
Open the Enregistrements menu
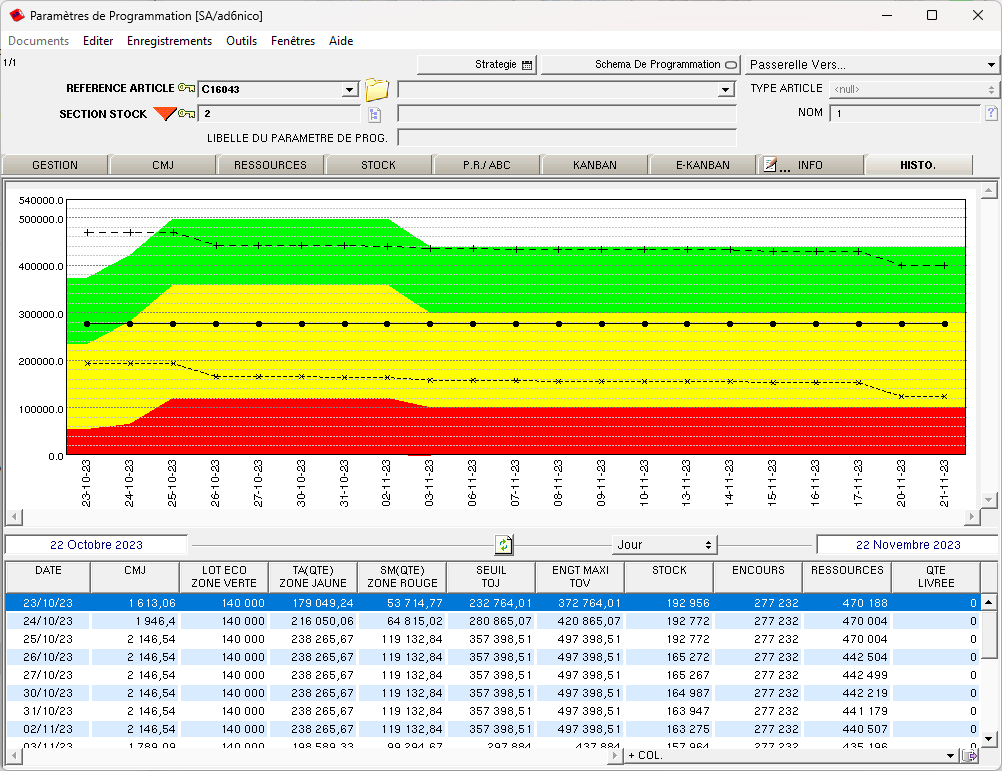(169, 41)
